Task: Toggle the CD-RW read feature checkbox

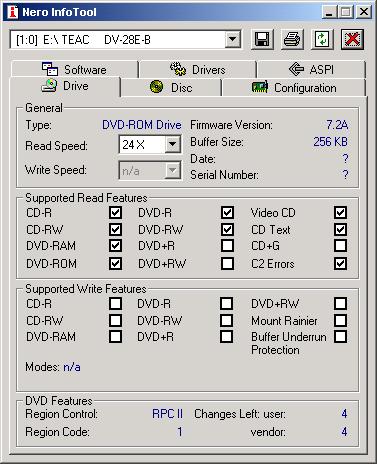Action: tap(115, 229)
